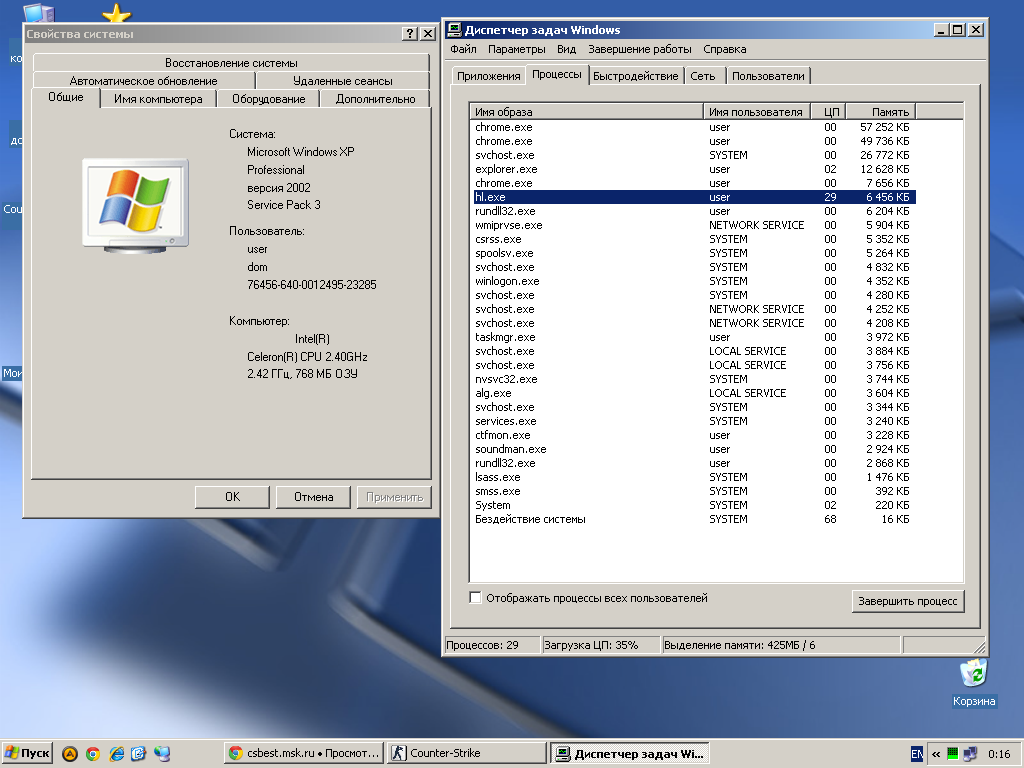Select the hl.exe process row
Screen dimensions: 1024x768
694,197
